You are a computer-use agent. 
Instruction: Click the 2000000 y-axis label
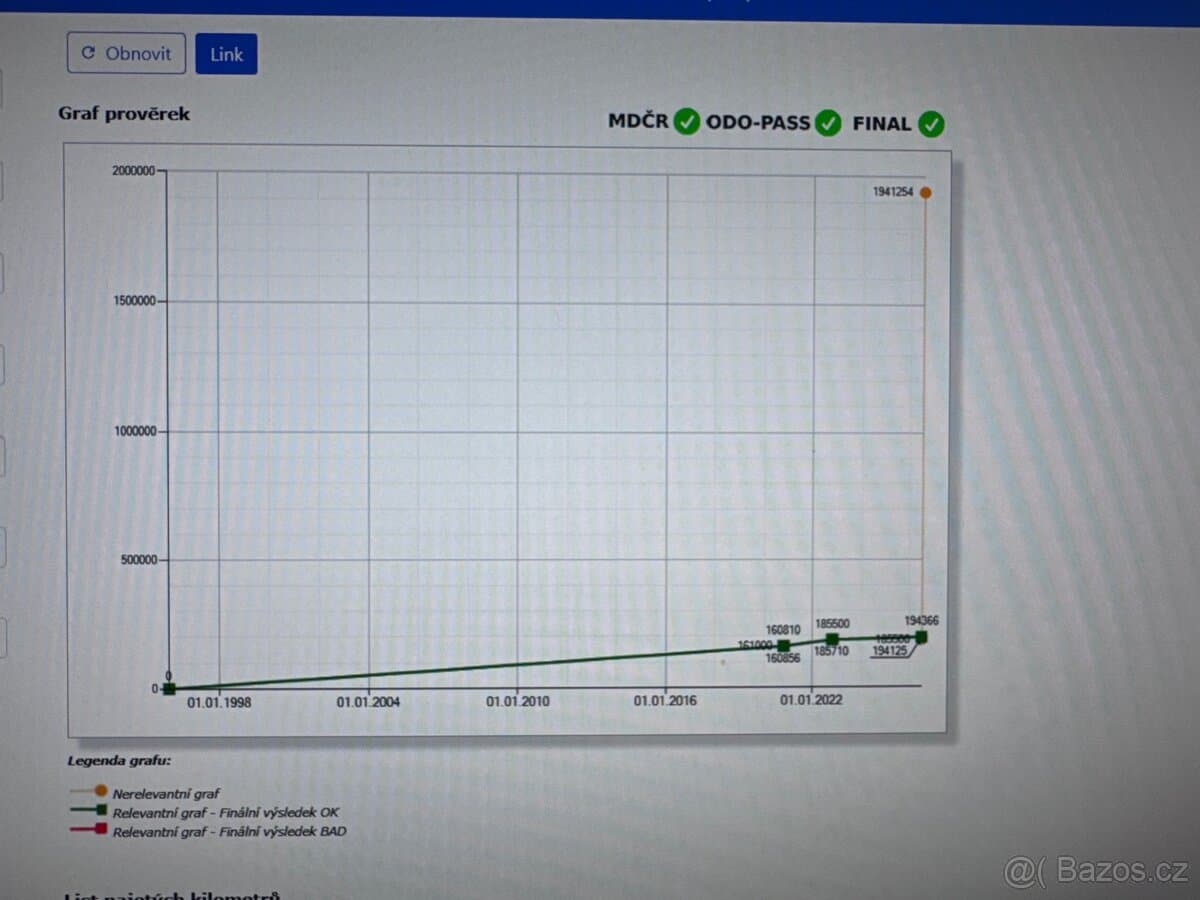tap(133, 171)
